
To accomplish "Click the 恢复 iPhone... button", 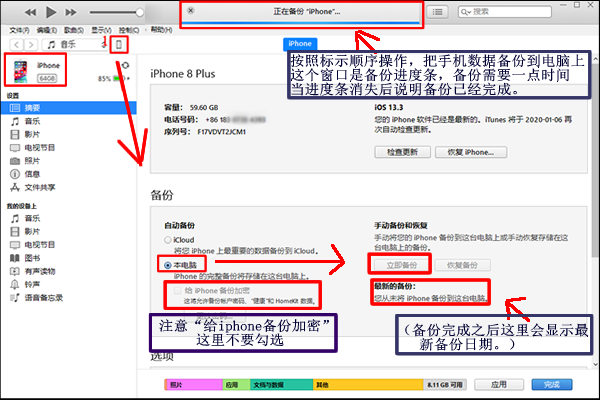I will point(471,152).
